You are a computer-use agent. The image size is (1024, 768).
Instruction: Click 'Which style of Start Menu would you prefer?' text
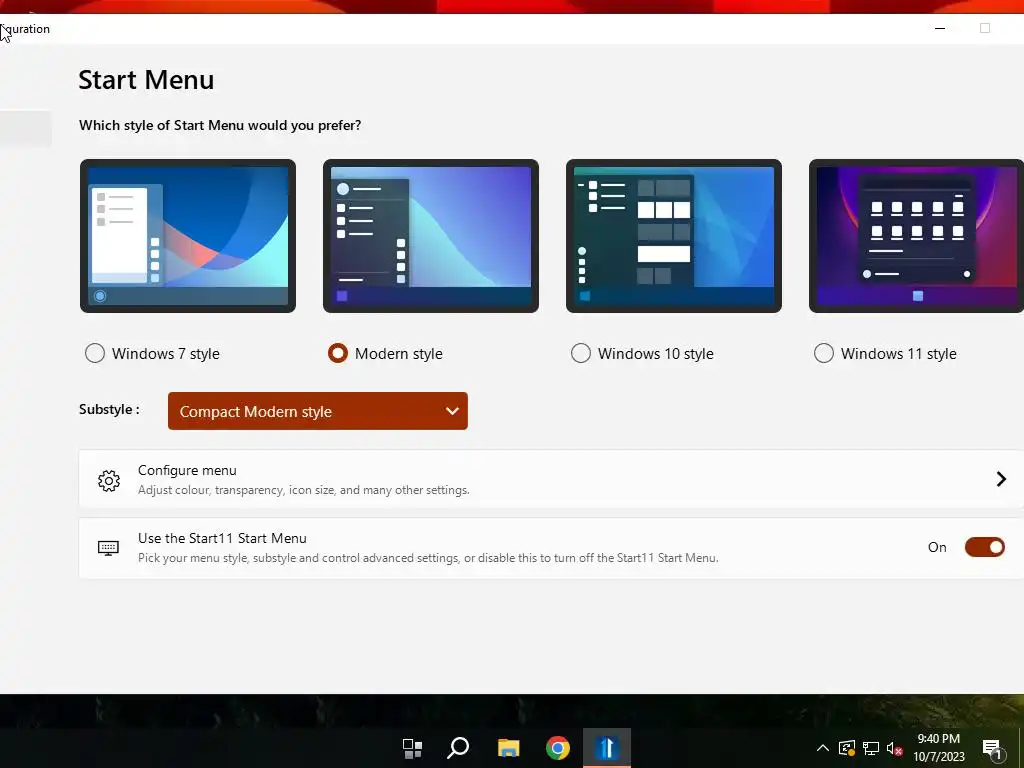click(x=220, y=125)
